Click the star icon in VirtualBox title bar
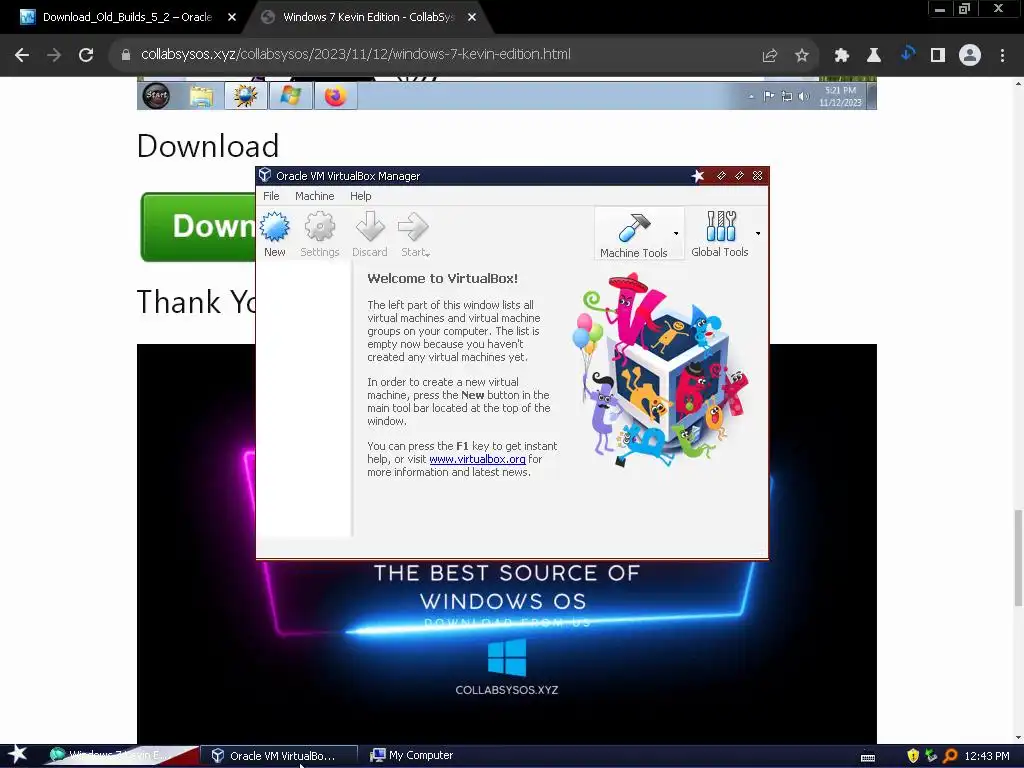The image size is (1024, 768). point(698,176)
